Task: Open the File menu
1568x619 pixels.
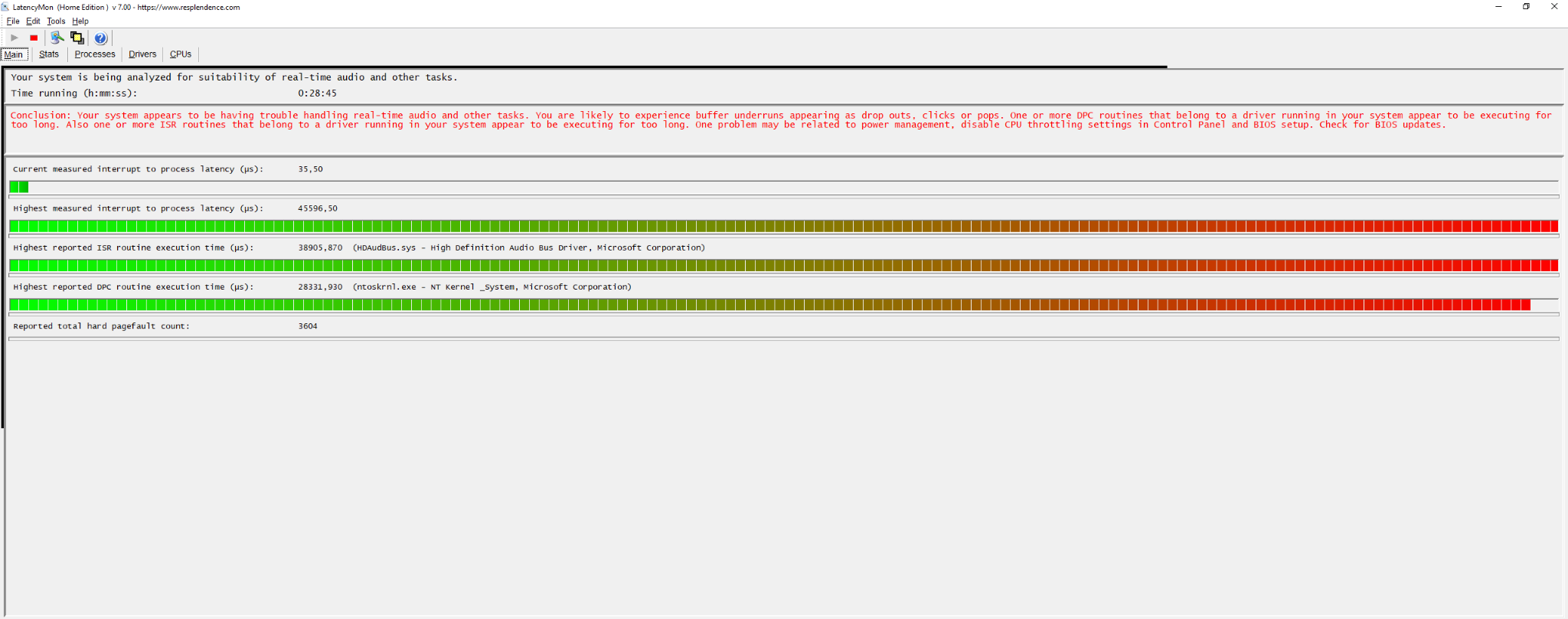Action: tap(13, 21)
